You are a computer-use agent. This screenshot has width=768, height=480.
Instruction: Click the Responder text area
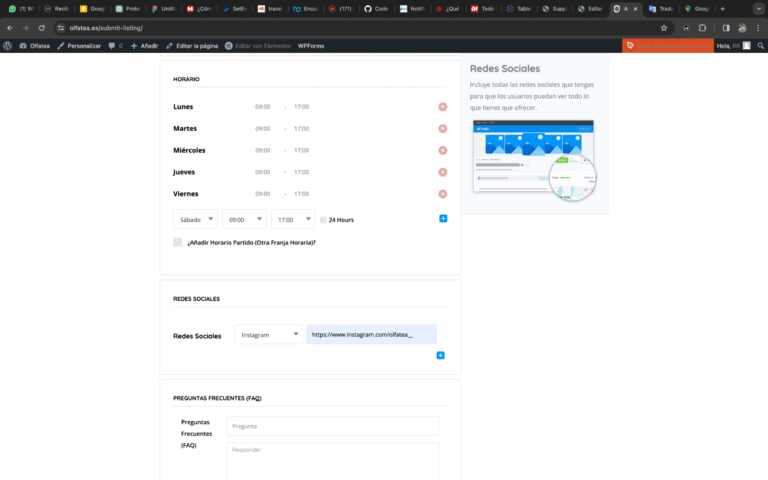[333, 461]
